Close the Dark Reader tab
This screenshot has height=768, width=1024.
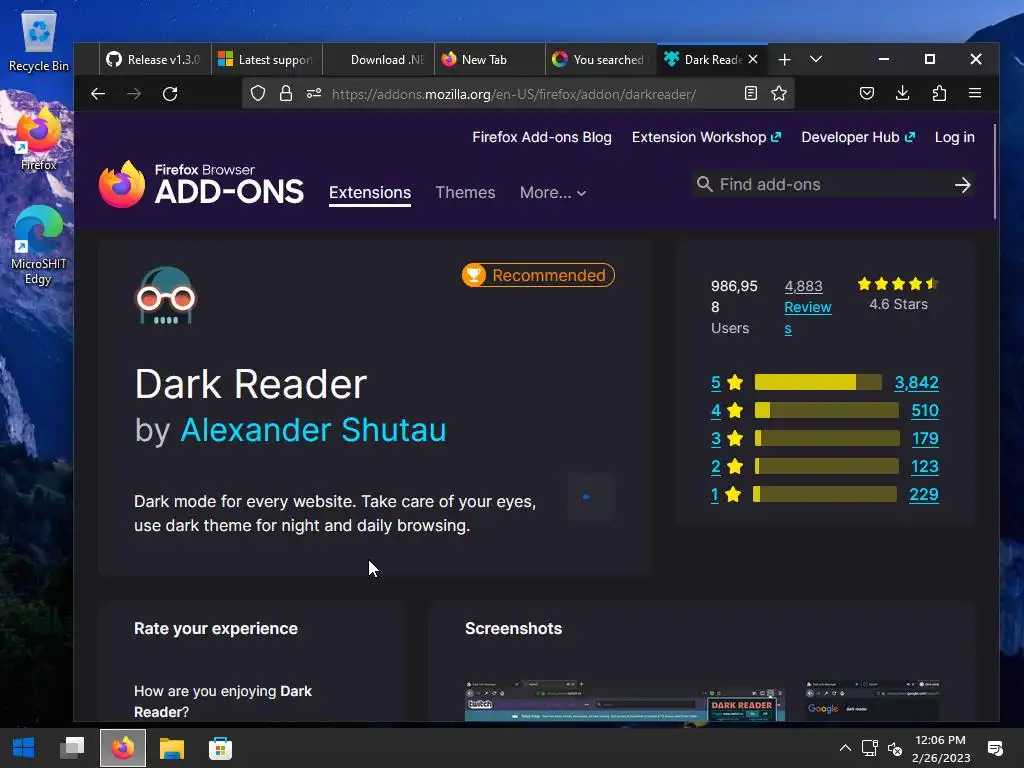[x=753, y=59]
